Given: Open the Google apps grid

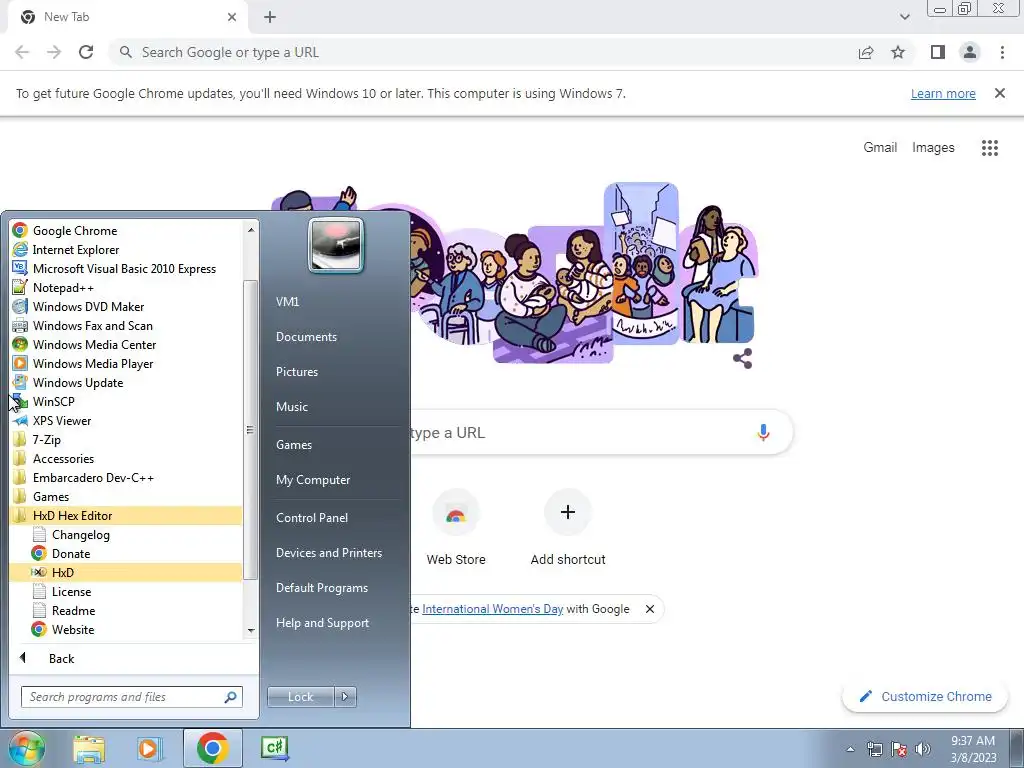Looking at the screenshot, I should point(989,148).
